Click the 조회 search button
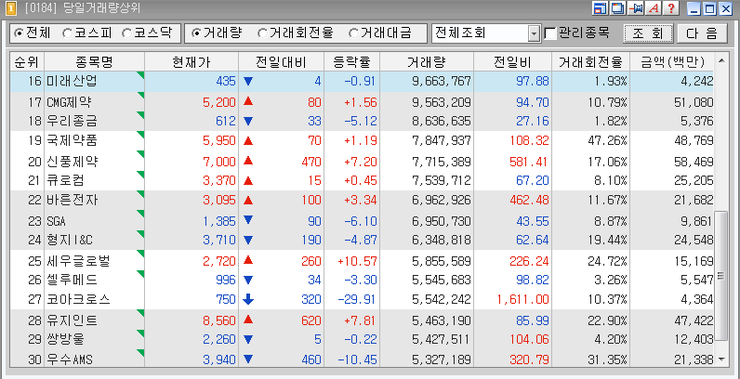 [x=648, y=34]
